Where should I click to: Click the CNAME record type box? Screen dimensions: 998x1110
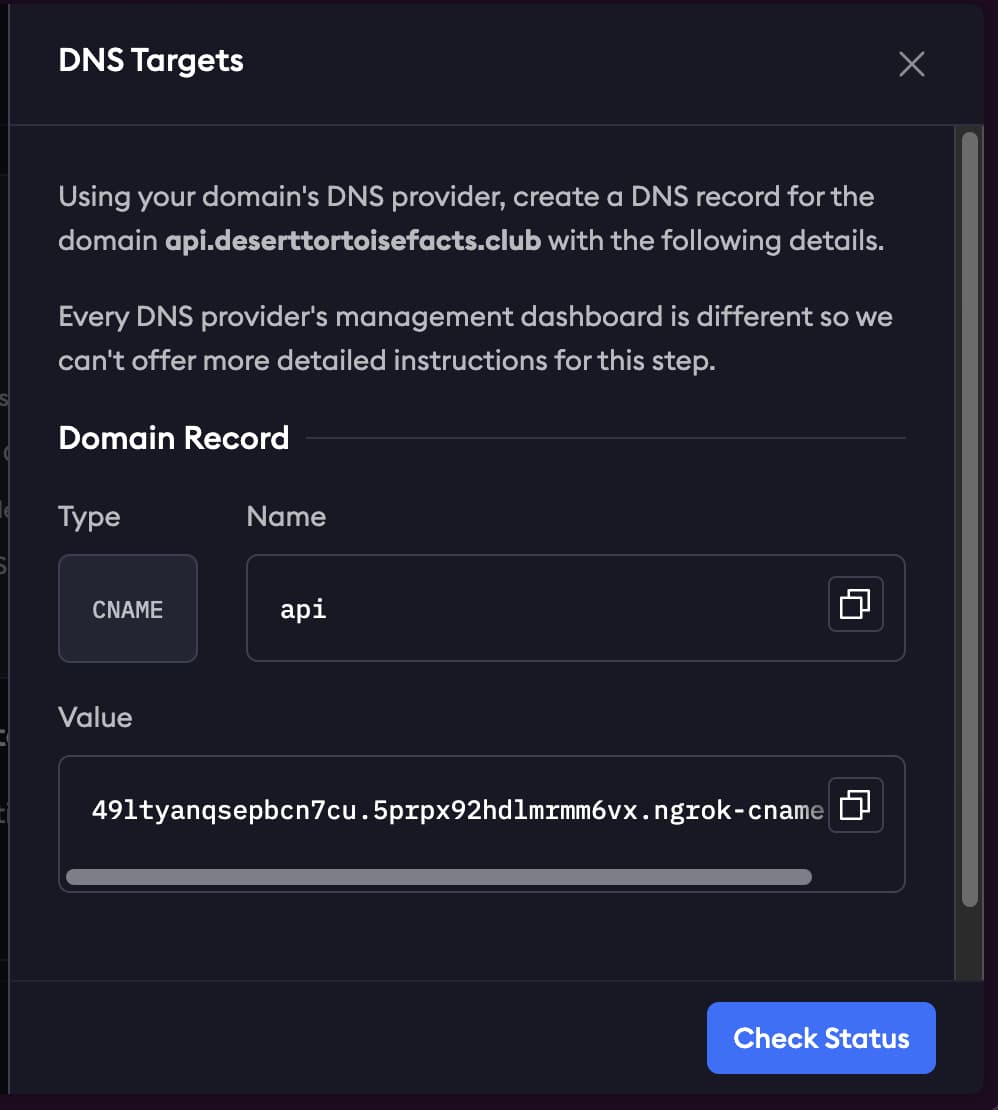tap(128, 609)
